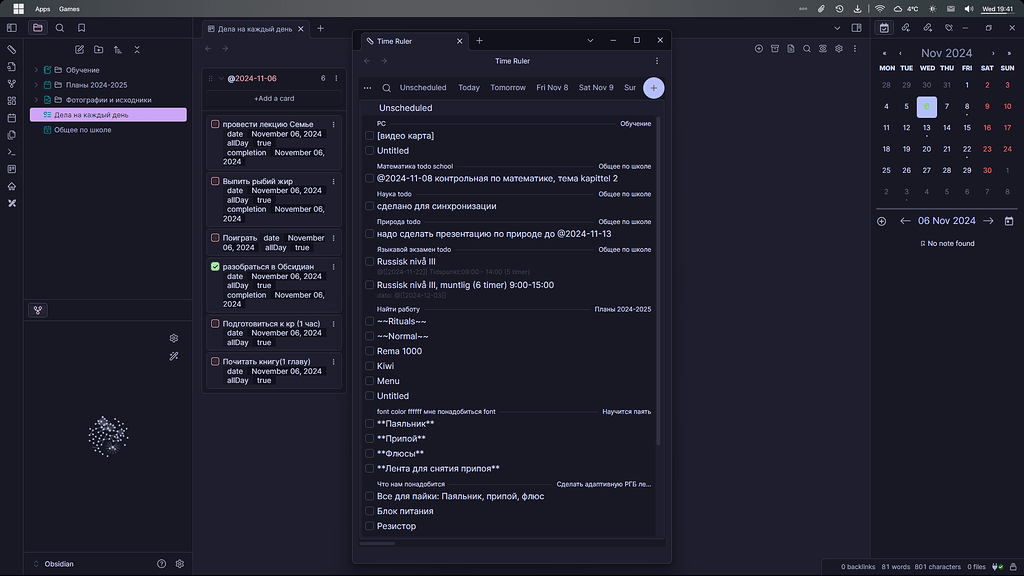Open the tab list chevron dropdown in right pane
This screenshot has height=576, width=1024.
click(x=591, y=40)
